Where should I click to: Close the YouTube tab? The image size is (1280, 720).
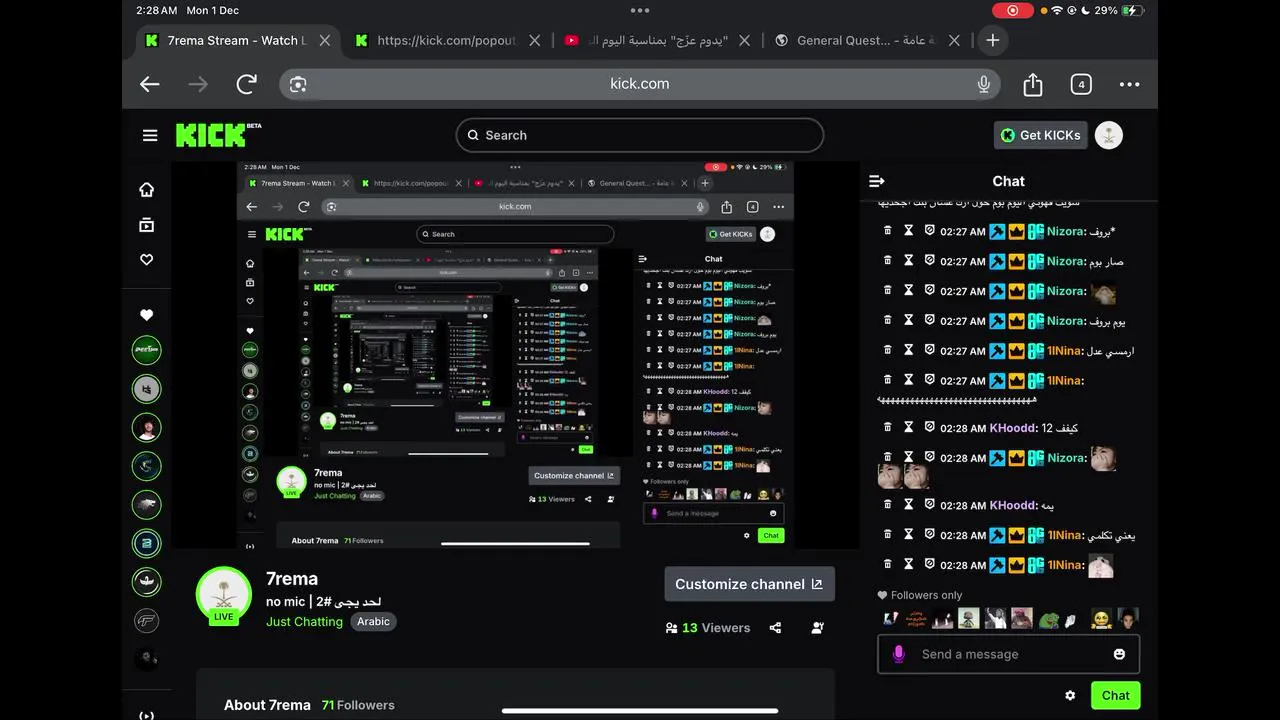point(744,40)
